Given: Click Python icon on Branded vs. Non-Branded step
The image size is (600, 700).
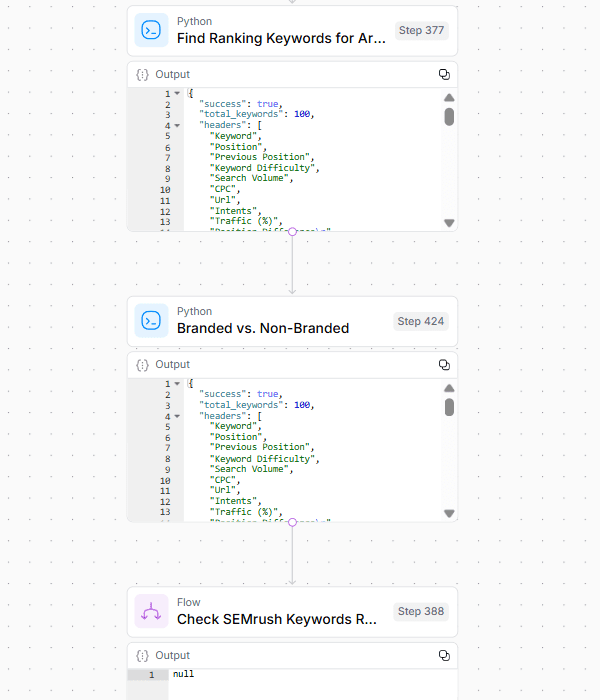Looking at the screenshot, I should click(x=151, y=321).
